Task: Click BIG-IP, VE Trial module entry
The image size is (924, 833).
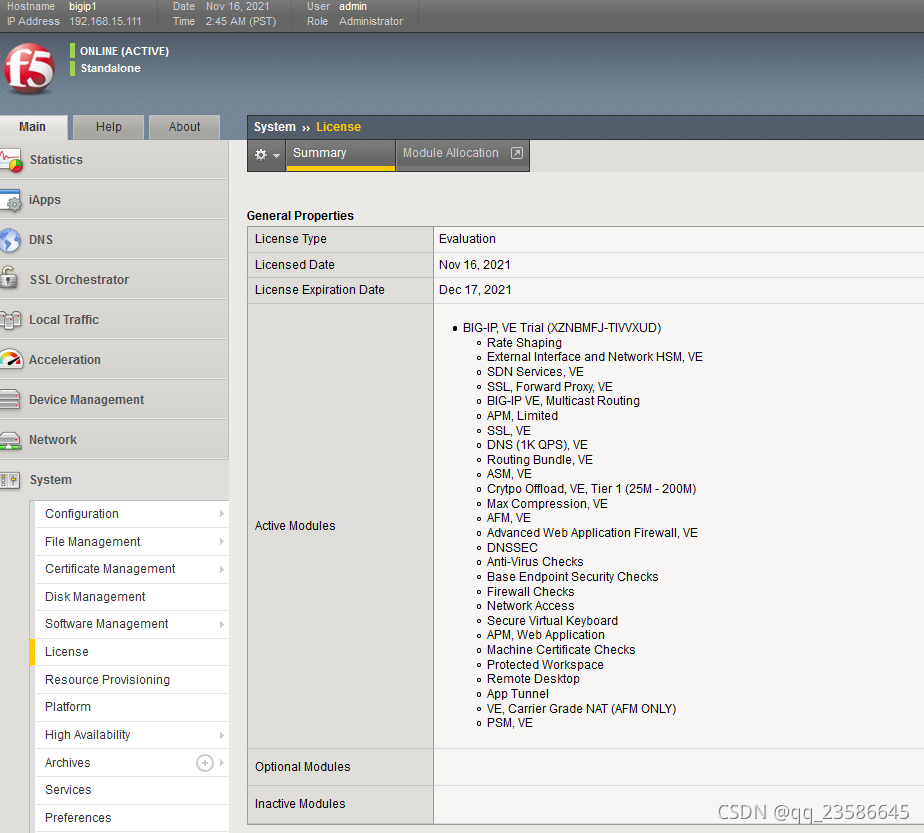Action: click(562, 328)
